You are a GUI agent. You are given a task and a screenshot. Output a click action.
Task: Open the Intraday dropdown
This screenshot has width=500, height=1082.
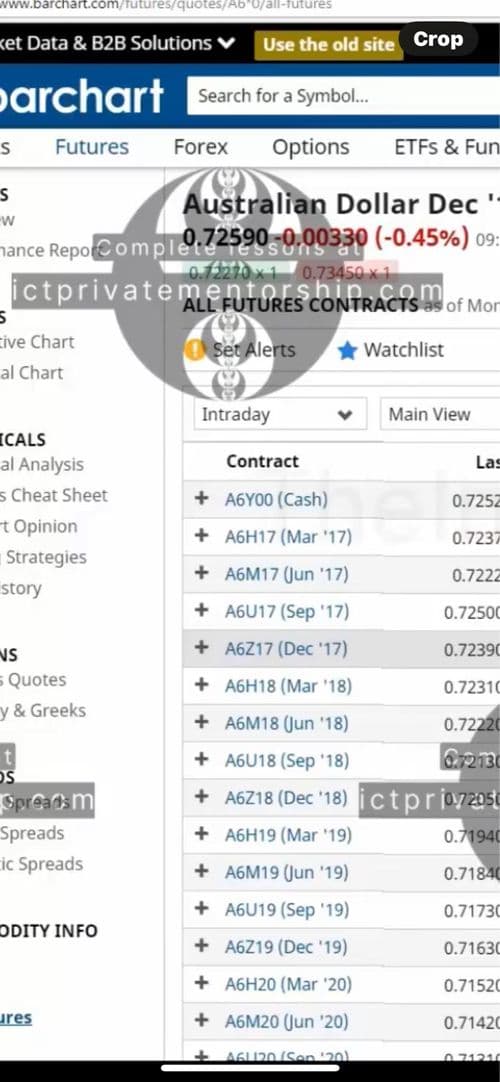click(x=280, y=415)
